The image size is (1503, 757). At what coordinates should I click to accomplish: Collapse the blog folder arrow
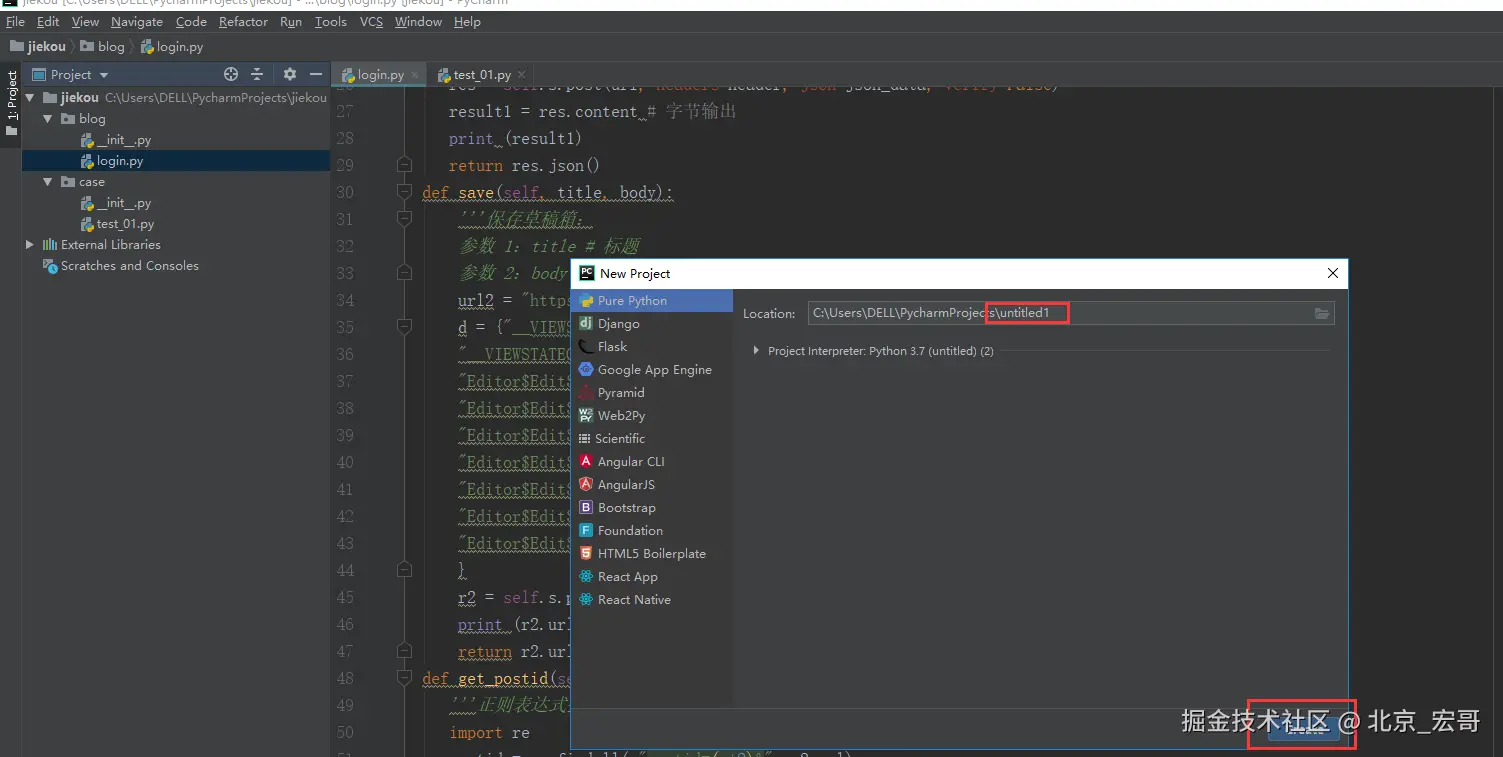coord(48,119)
